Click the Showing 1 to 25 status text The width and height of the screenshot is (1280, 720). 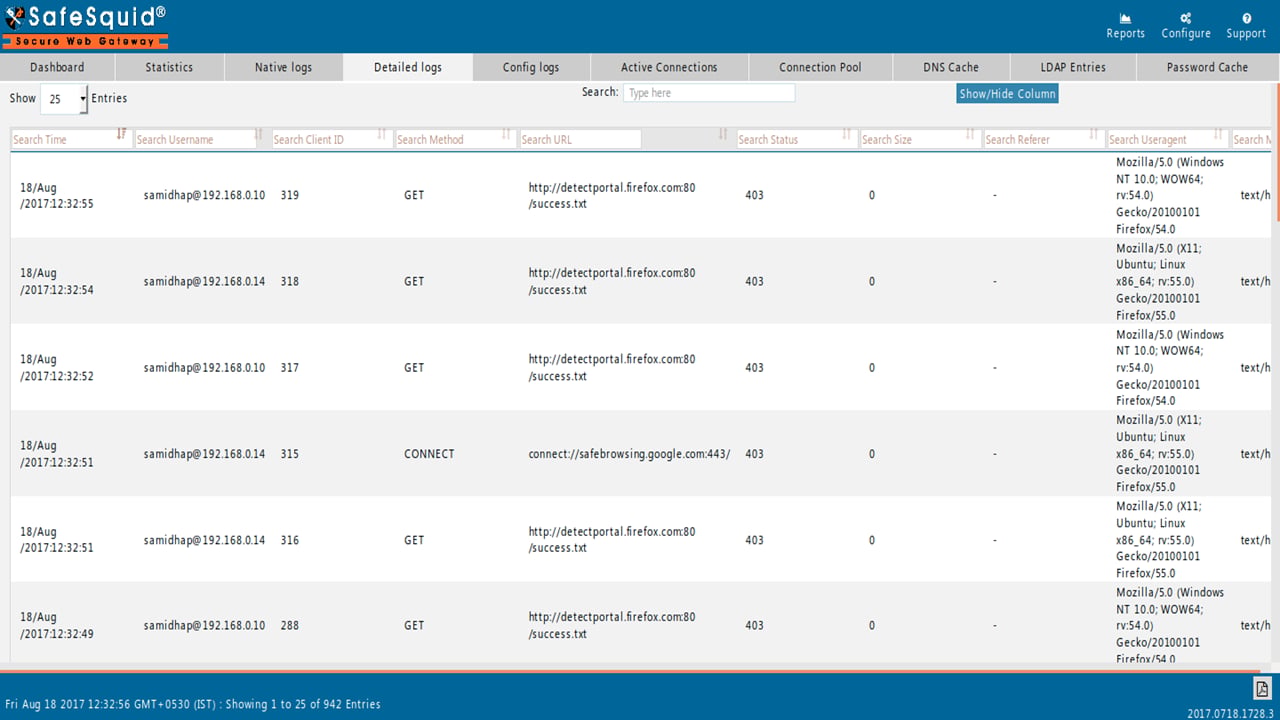[x=303, y=704]
